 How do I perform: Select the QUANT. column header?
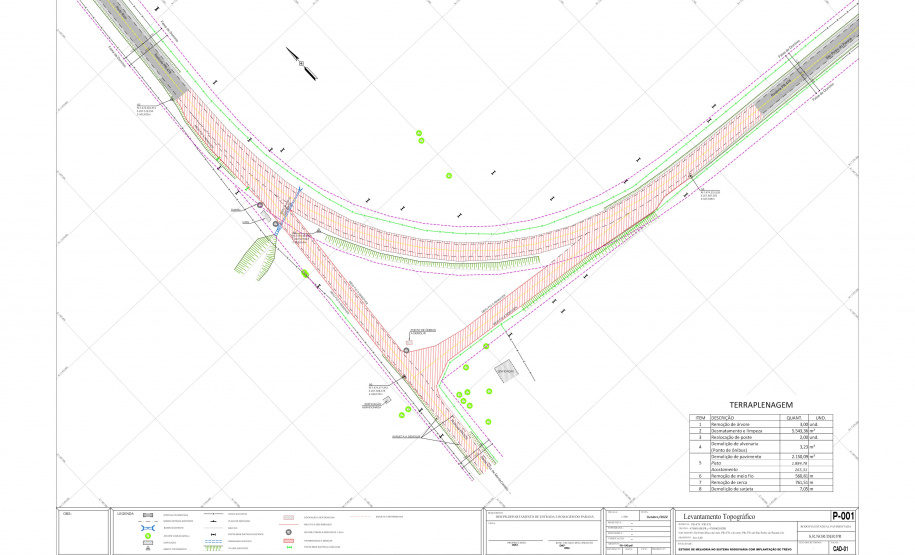click(x=796, y=417)
